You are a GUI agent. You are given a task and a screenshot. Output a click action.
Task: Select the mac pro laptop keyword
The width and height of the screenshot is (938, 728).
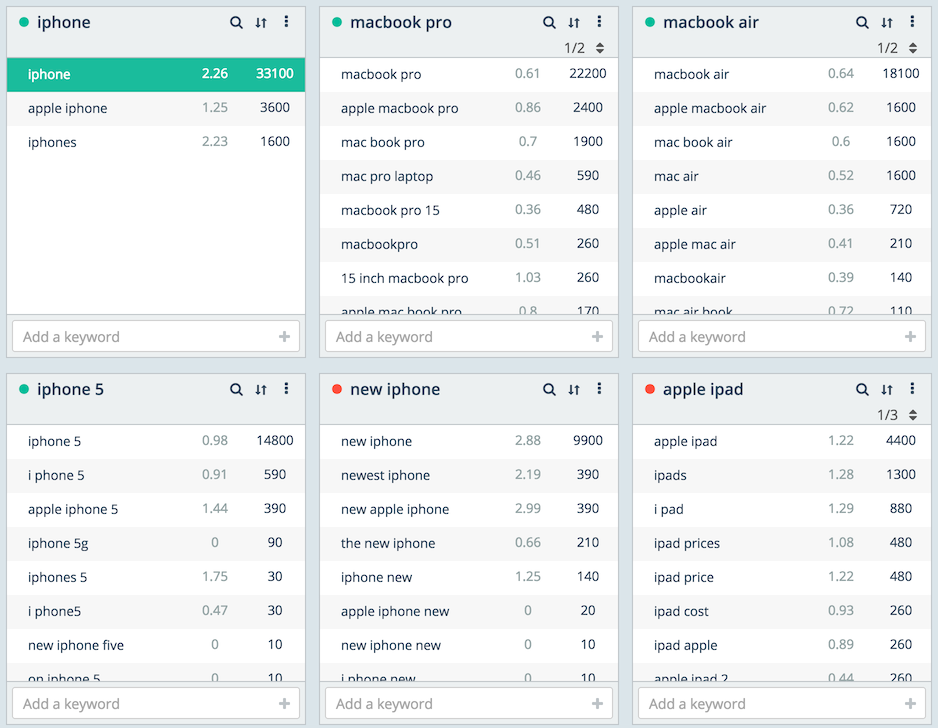point(469,176)
